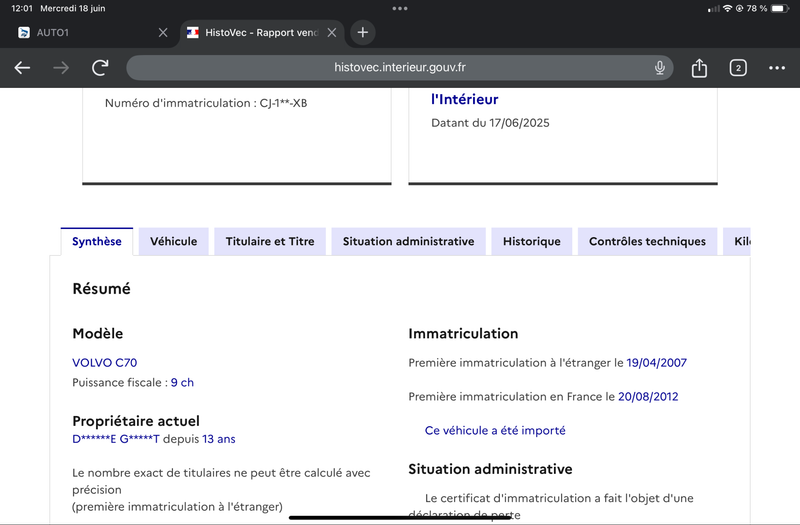Tap the microphone voice search icon
The image size is (800, 525).
[660, 67]
